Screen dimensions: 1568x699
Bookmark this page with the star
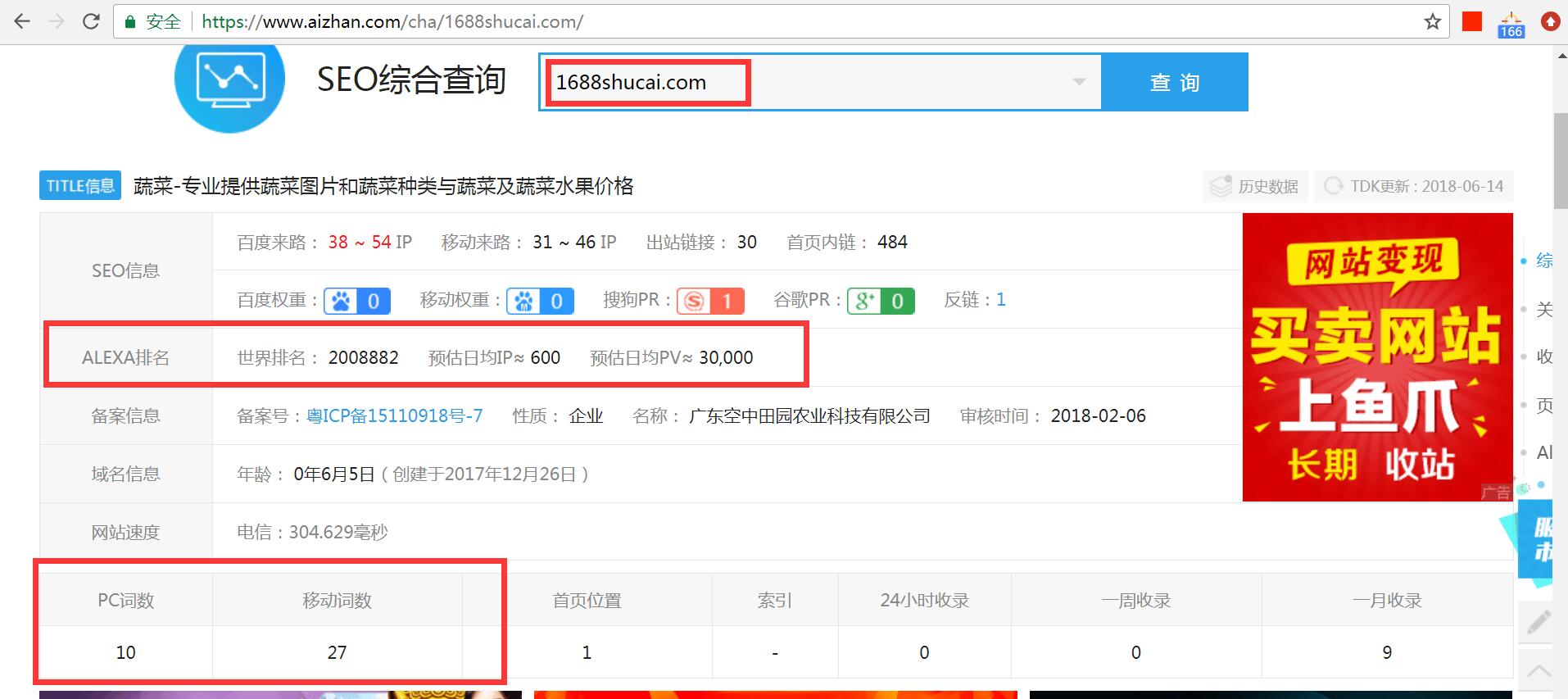click(x=1432, y=21)
